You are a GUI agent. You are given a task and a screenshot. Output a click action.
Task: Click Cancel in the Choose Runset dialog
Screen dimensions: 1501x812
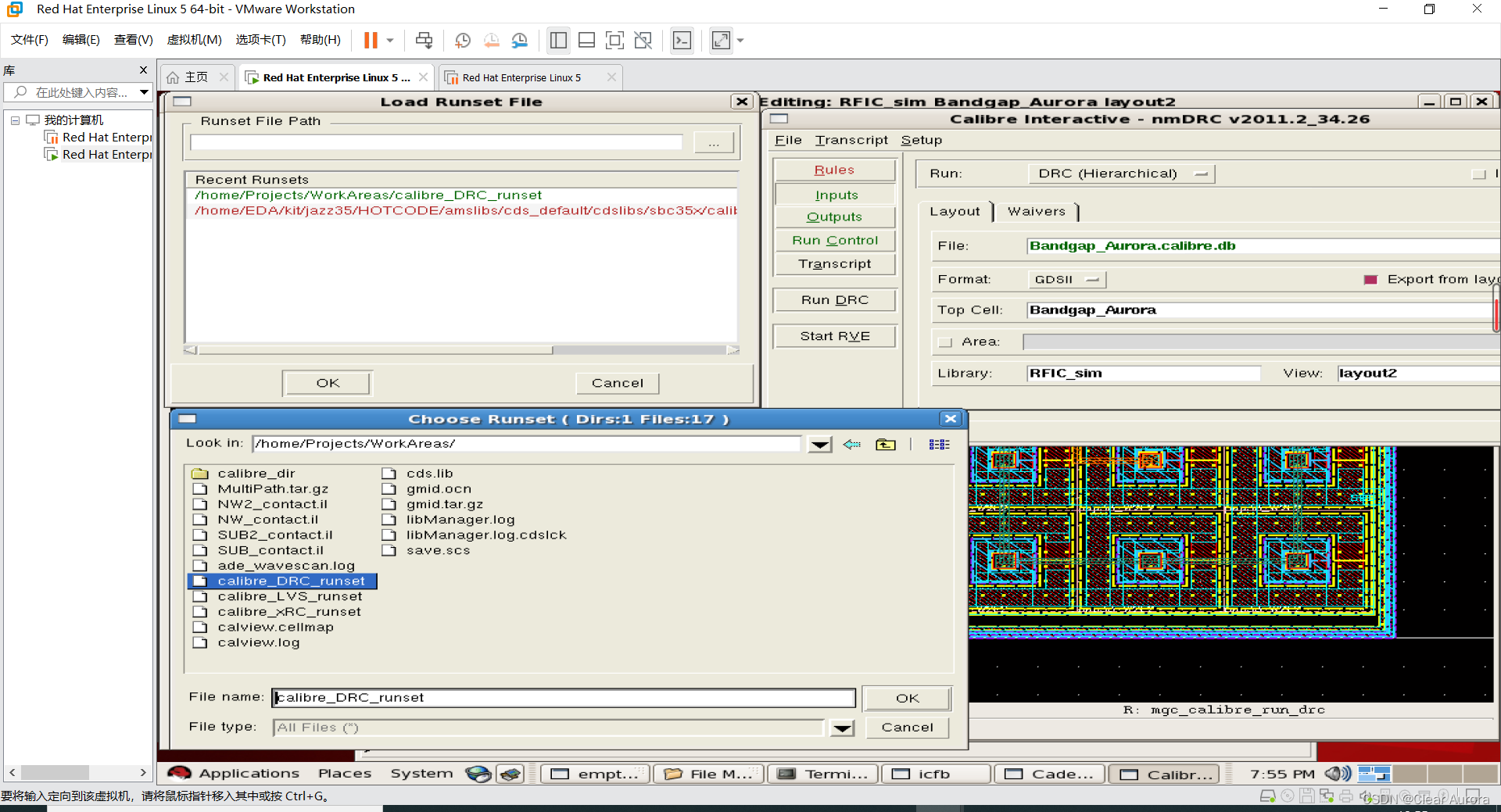pyautogui.click(x=908, y=727)
